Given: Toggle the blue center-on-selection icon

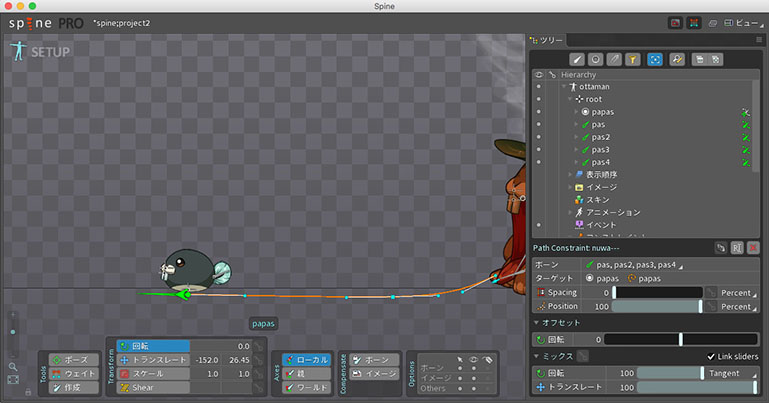Looking at the screenshot, I should (x=655, y=60).
